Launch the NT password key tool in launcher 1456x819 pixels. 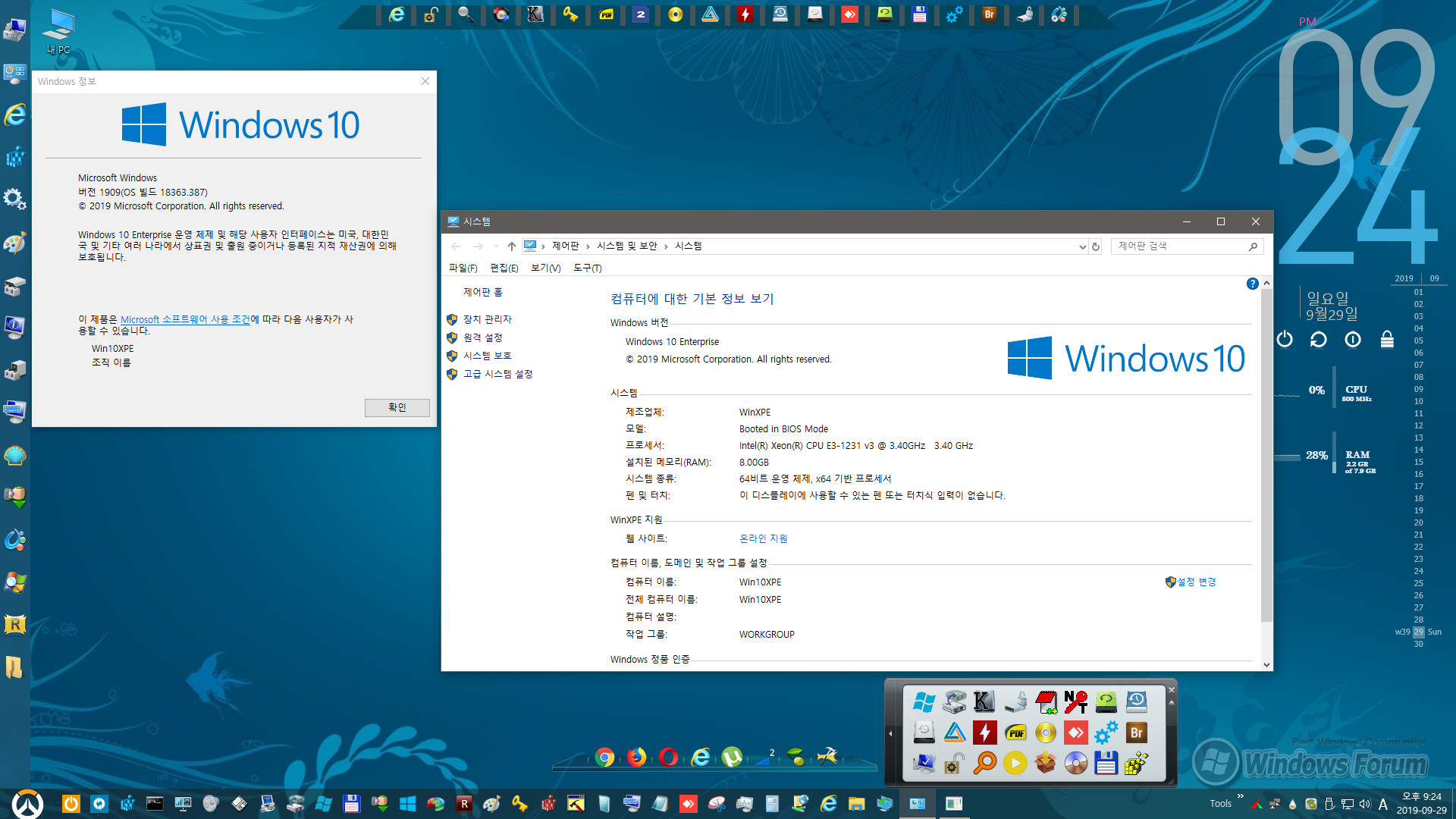click(x=1075, y=702)
